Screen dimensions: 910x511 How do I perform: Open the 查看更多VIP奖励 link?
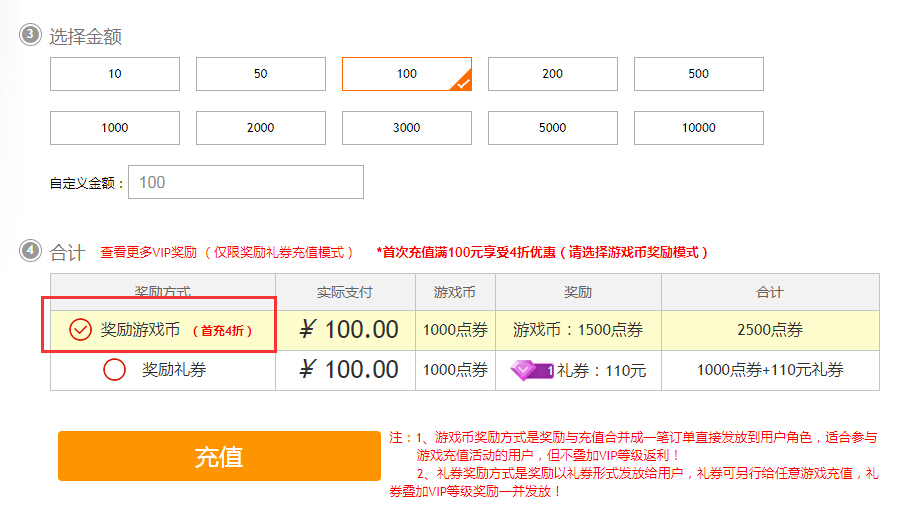click(x=150, y=253)
